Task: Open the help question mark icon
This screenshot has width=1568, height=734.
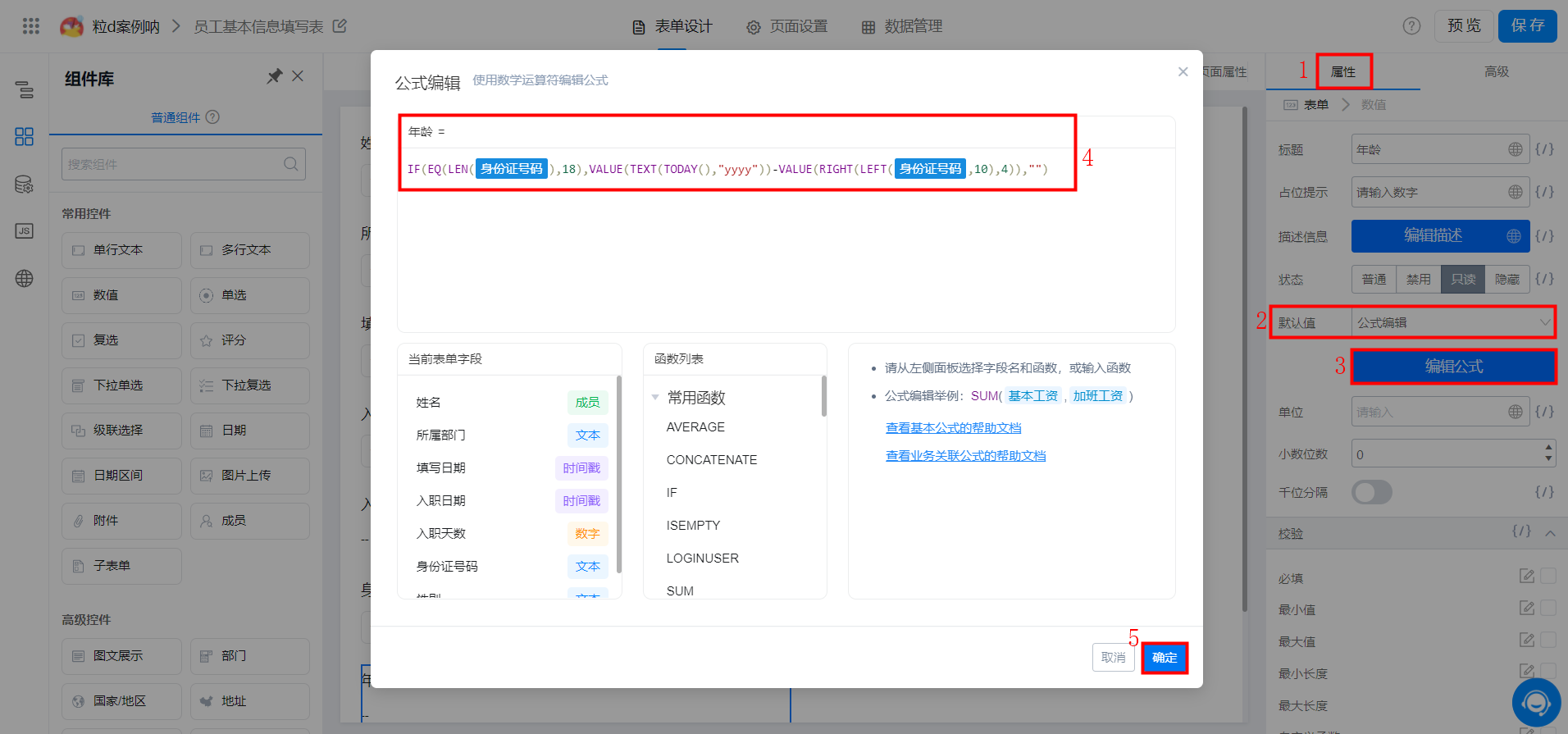Action: click(x=1411, y=26)
